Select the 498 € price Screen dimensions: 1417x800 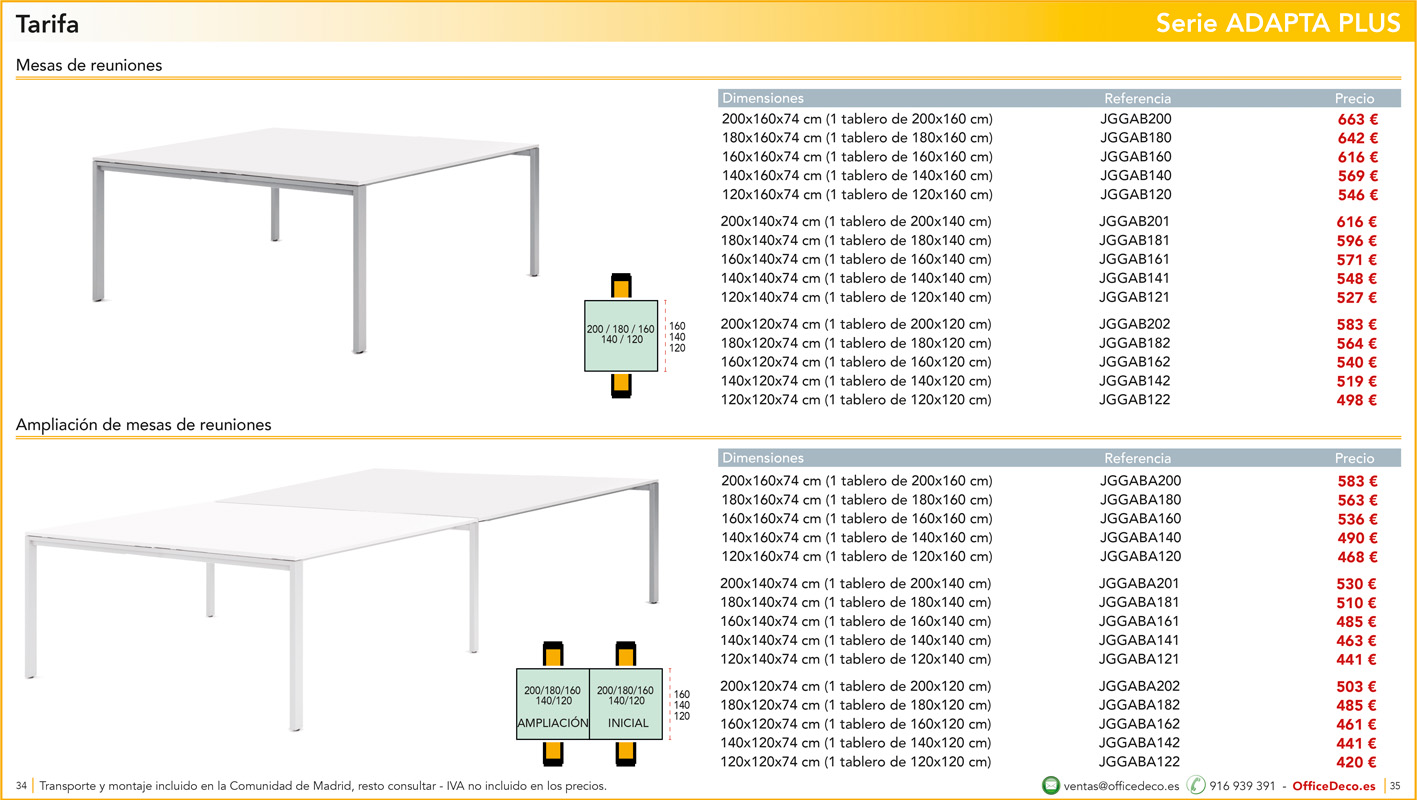(x=1357, y=401)
